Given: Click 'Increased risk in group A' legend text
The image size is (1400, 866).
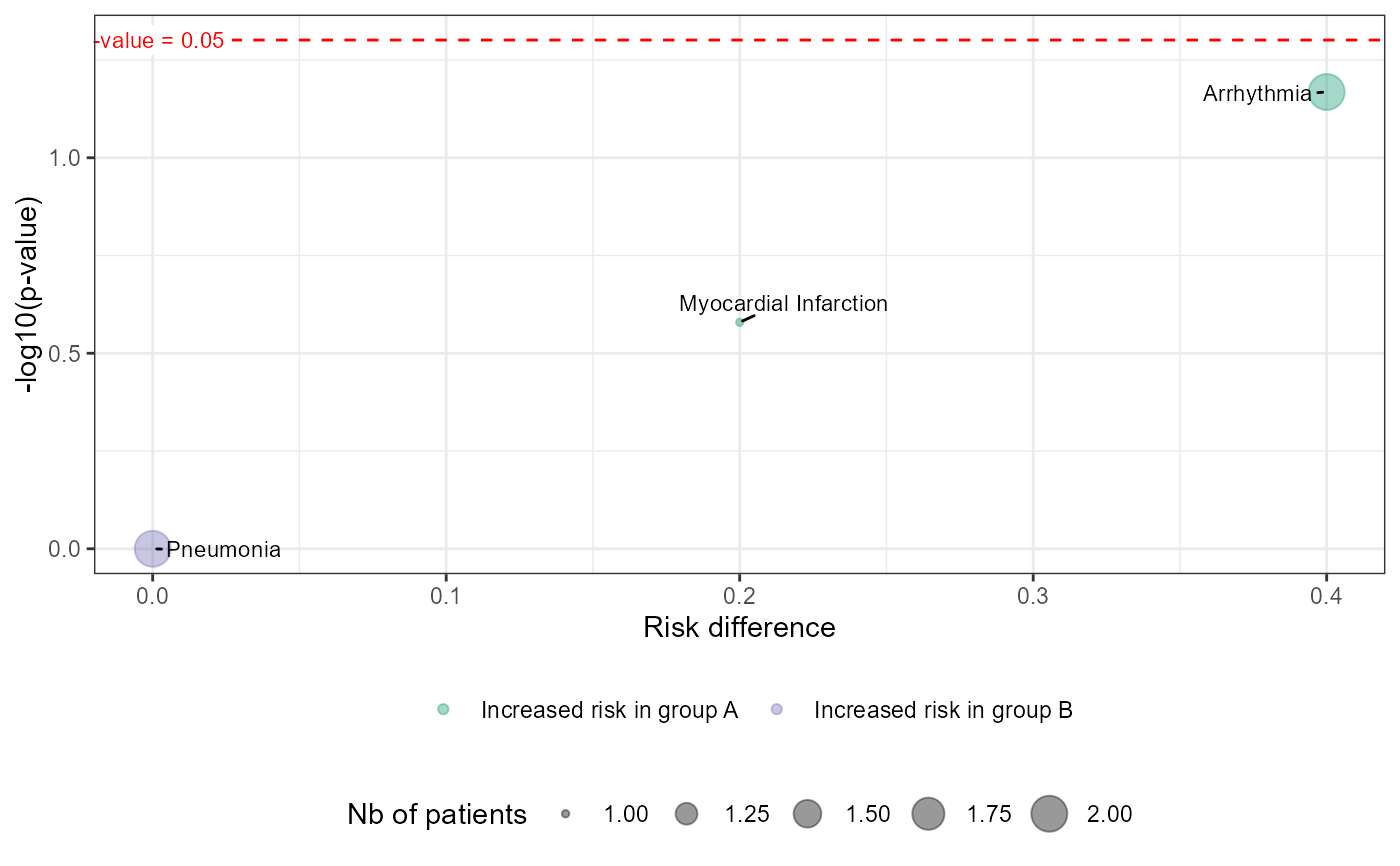Looking at the screenshot, I should pos(609,711).
